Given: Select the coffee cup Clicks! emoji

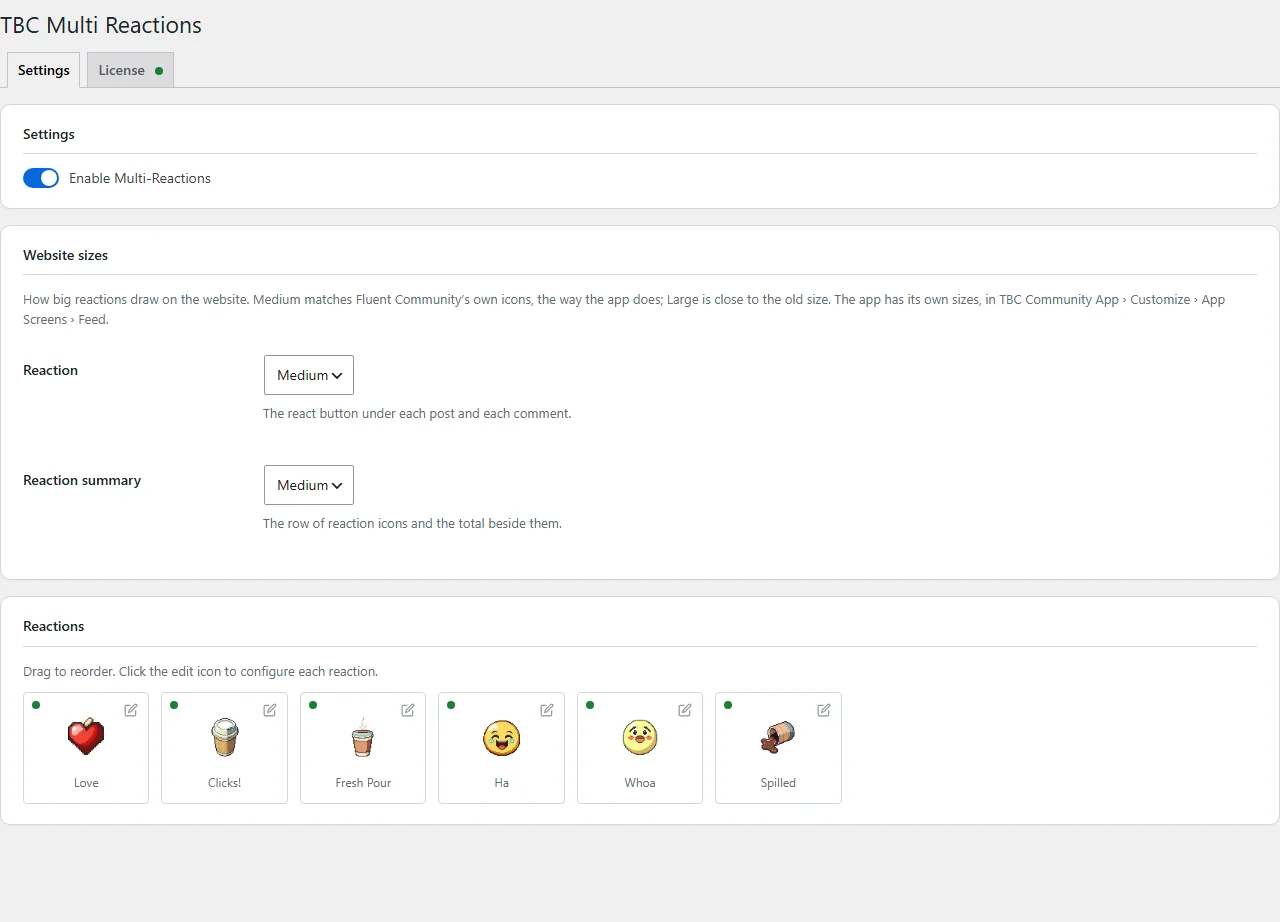Looking at the screenshot, I should click(225, 738).
